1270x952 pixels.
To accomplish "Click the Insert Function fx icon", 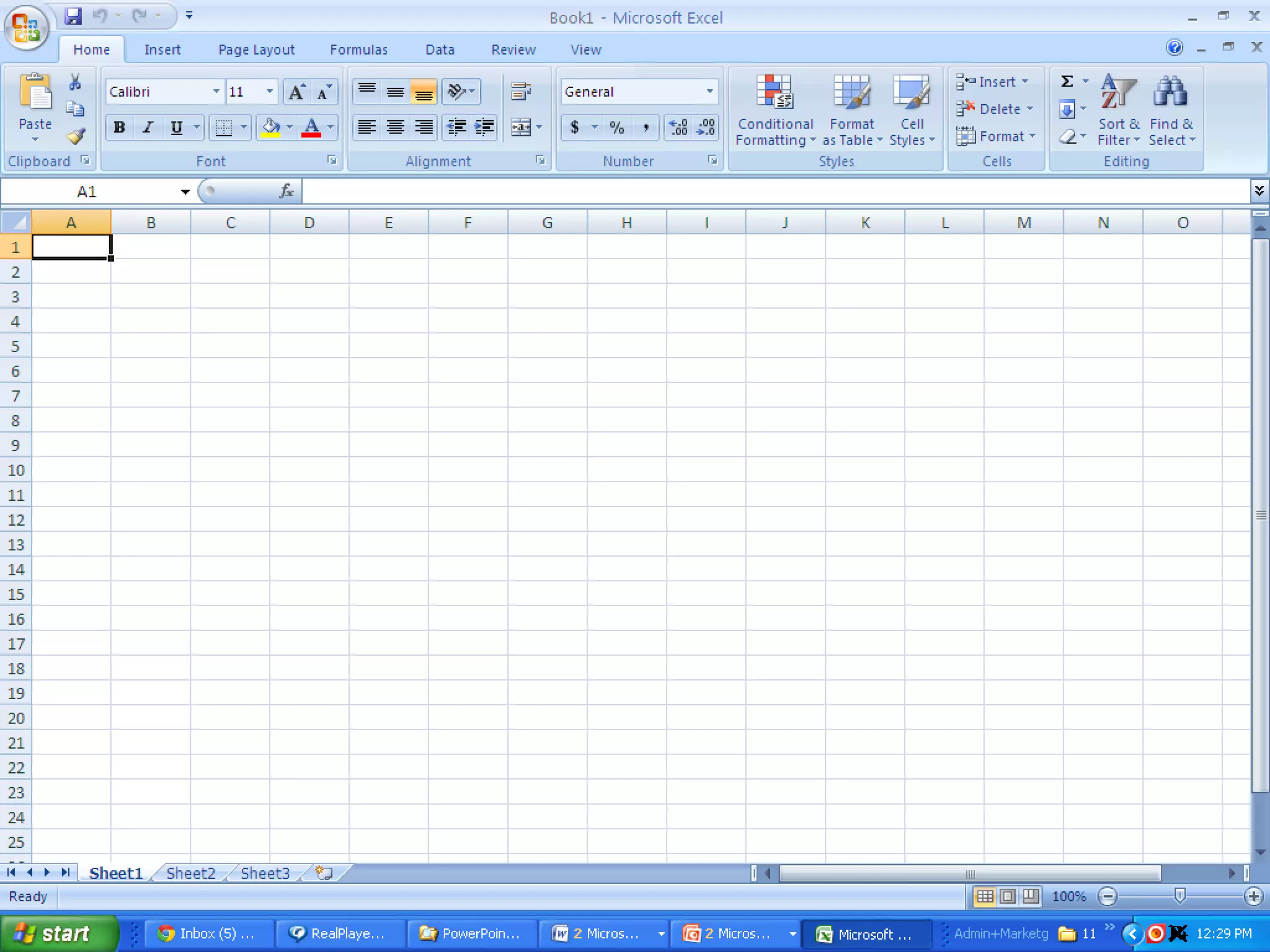I will [x=286, y=192].
